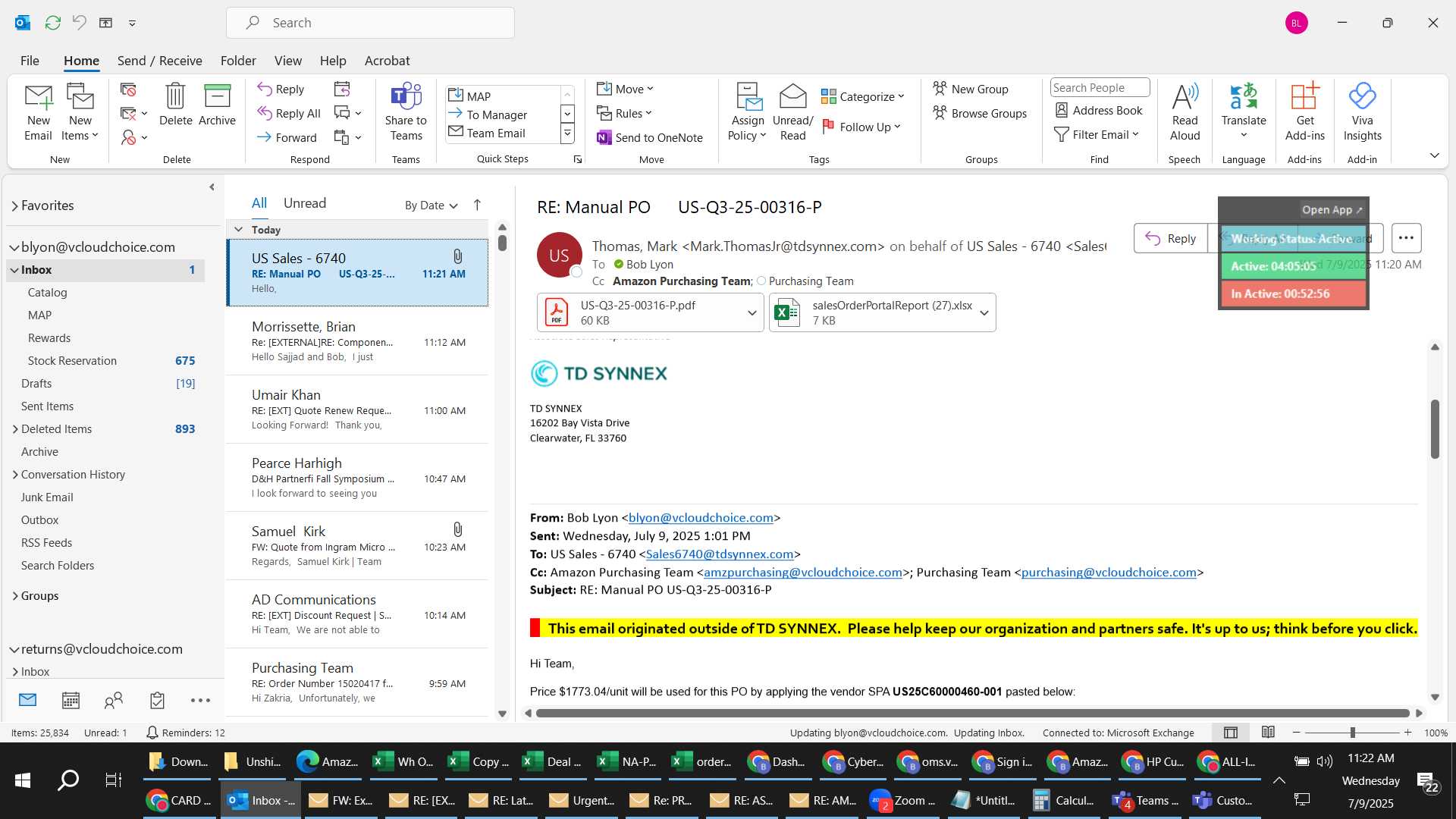Switch to Tasks view

point(157,700)
